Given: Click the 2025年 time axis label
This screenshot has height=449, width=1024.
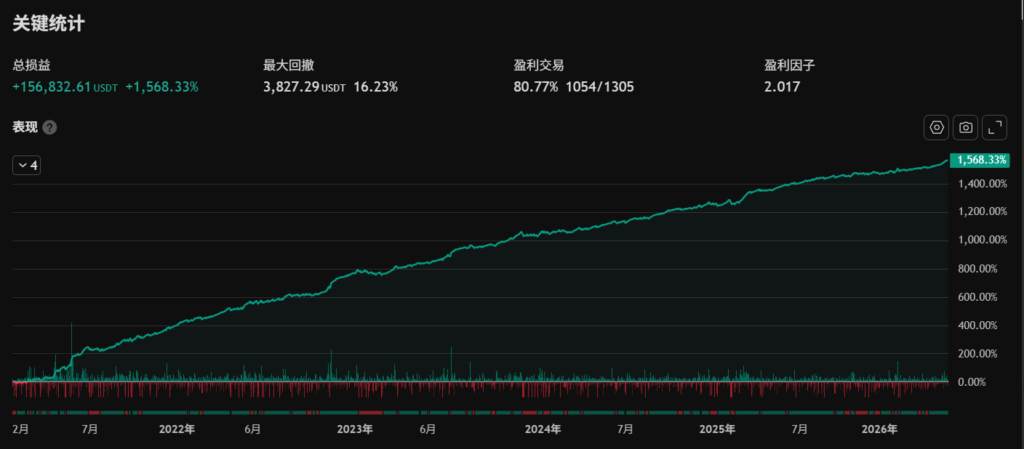Looking at the screenshot, I should 718,429.
